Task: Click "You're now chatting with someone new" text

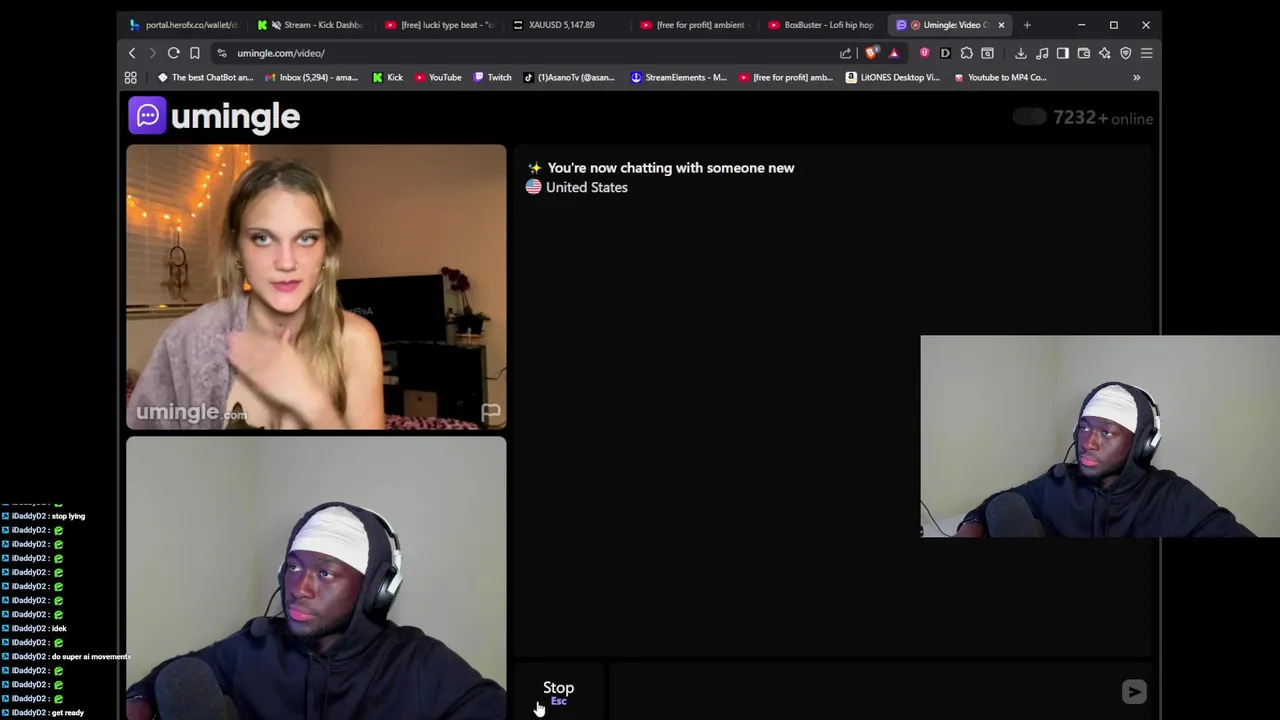Action: click(671, 168)
